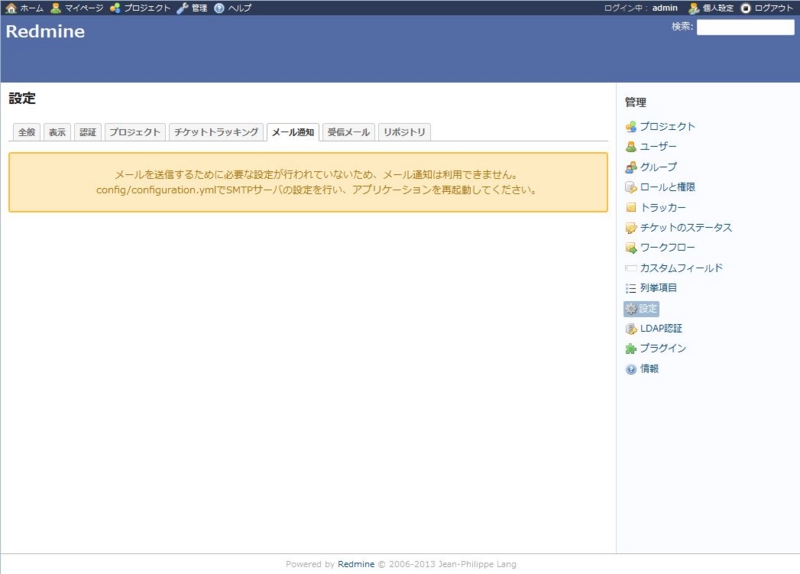Click the My Page user icon
Screen dimensions: 800x574
(56, 8)
